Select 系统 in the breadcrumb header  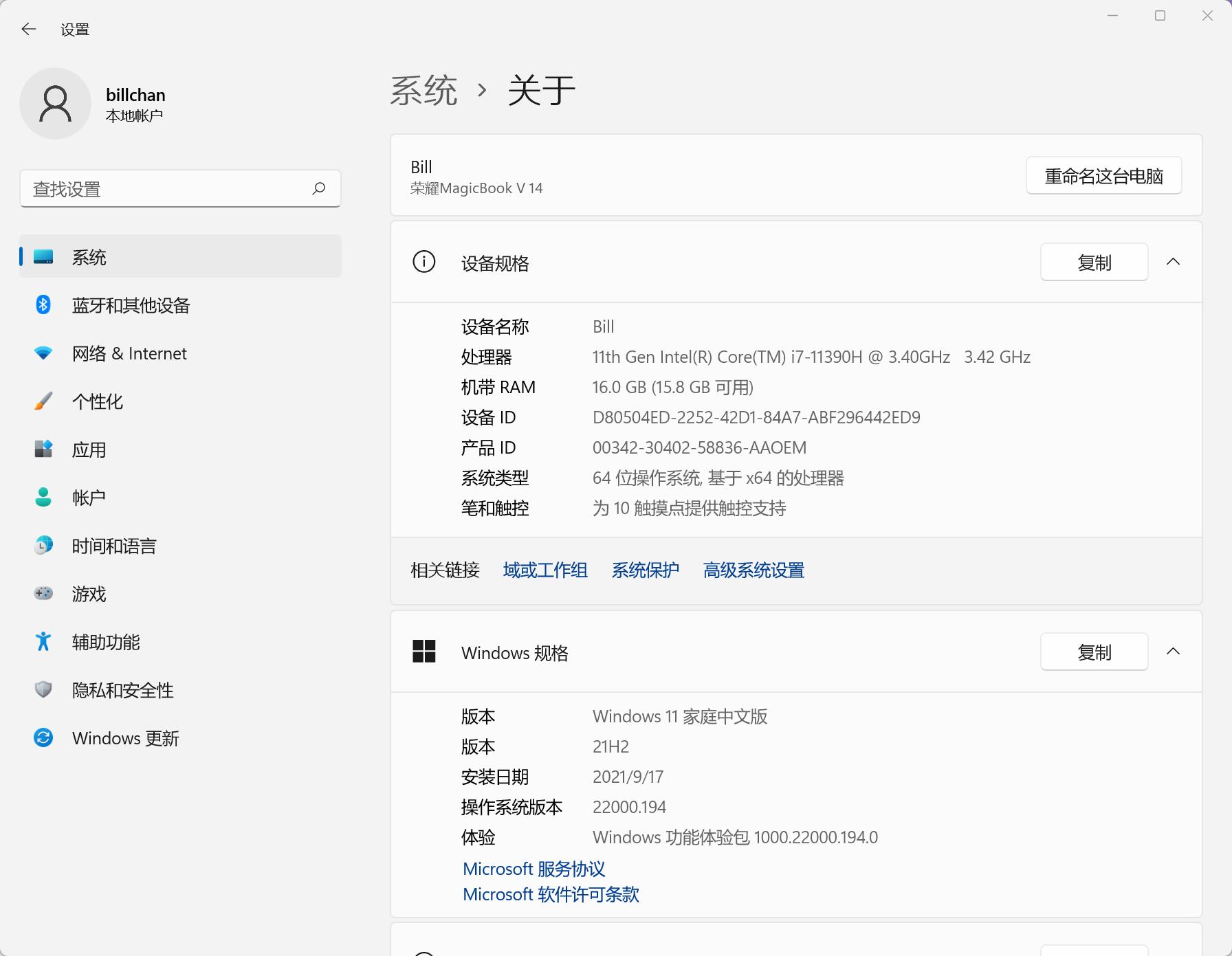[423, 89]
